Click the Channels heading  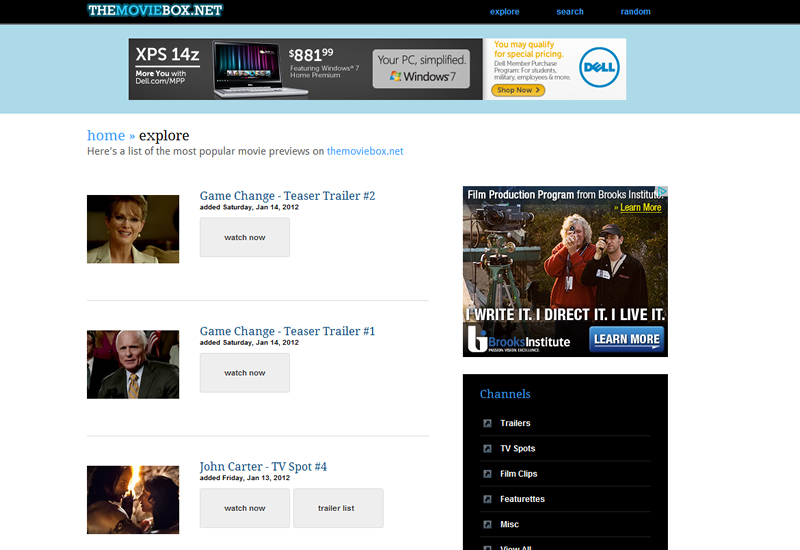coord(505,394)
